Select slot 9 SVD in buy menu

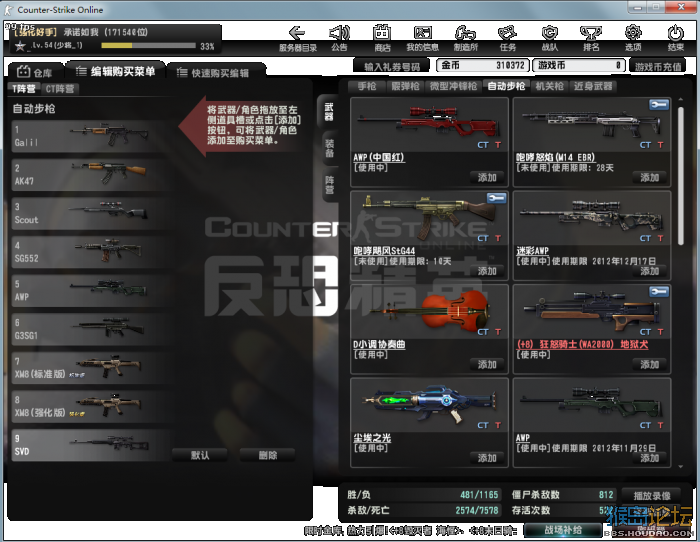point(92,445)
